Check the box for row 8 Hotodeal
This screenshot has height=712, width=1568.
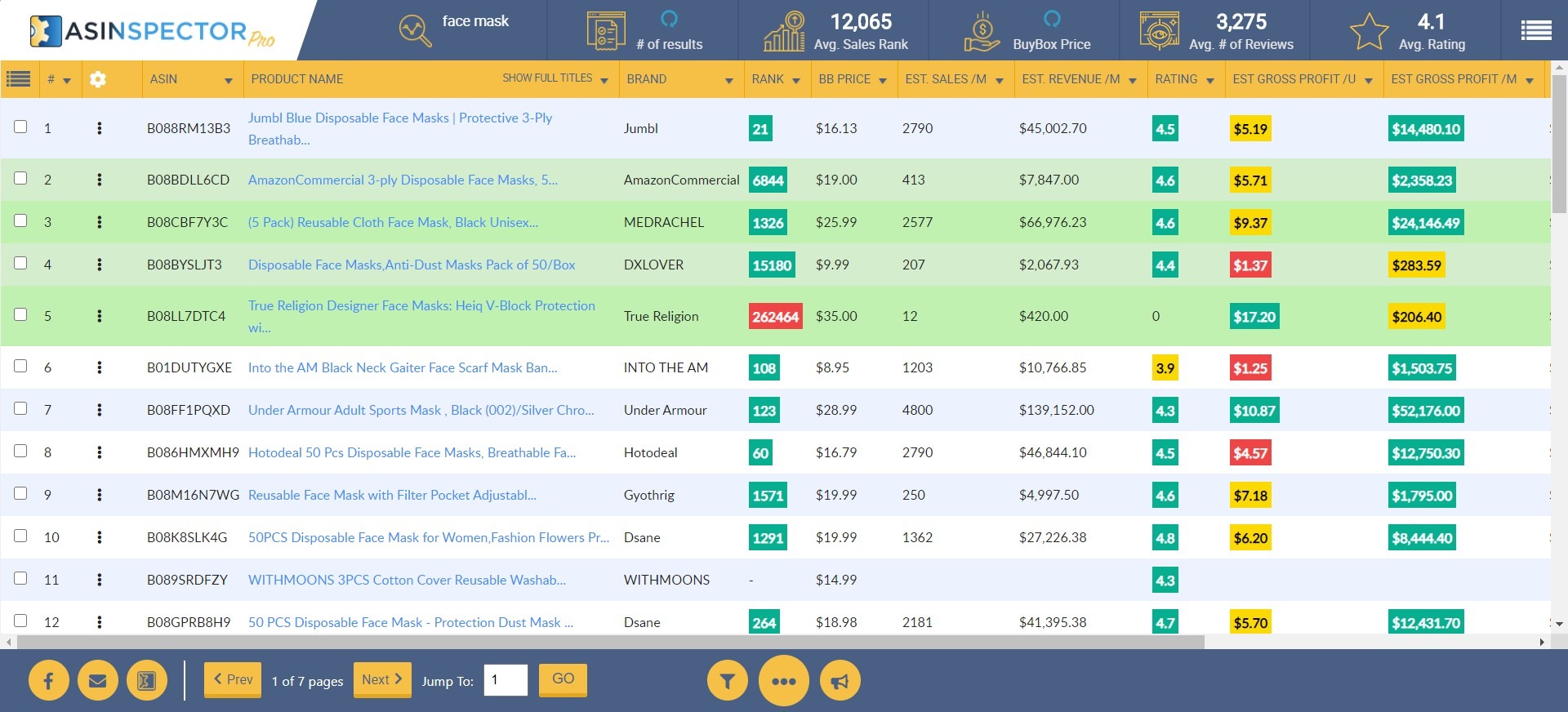click(x=20, y=451)
